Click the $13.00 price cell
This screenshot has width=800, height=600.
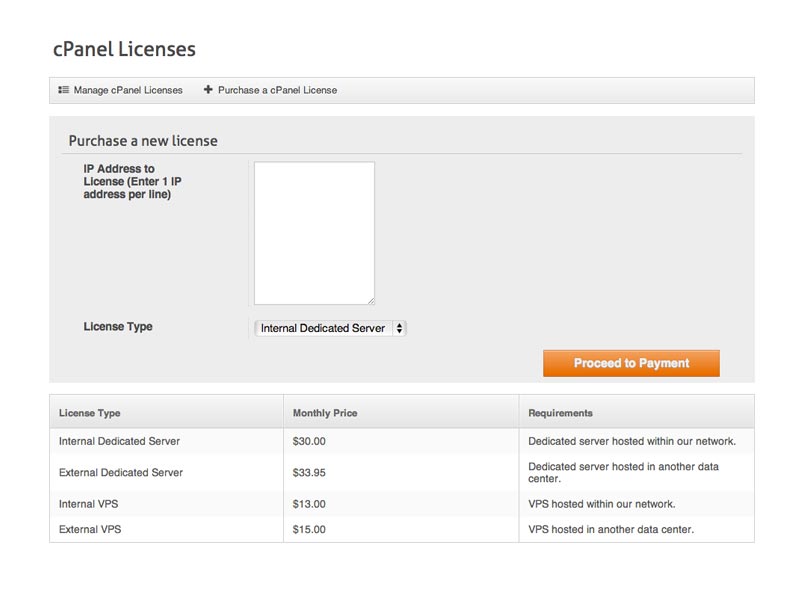coord(401,504)
